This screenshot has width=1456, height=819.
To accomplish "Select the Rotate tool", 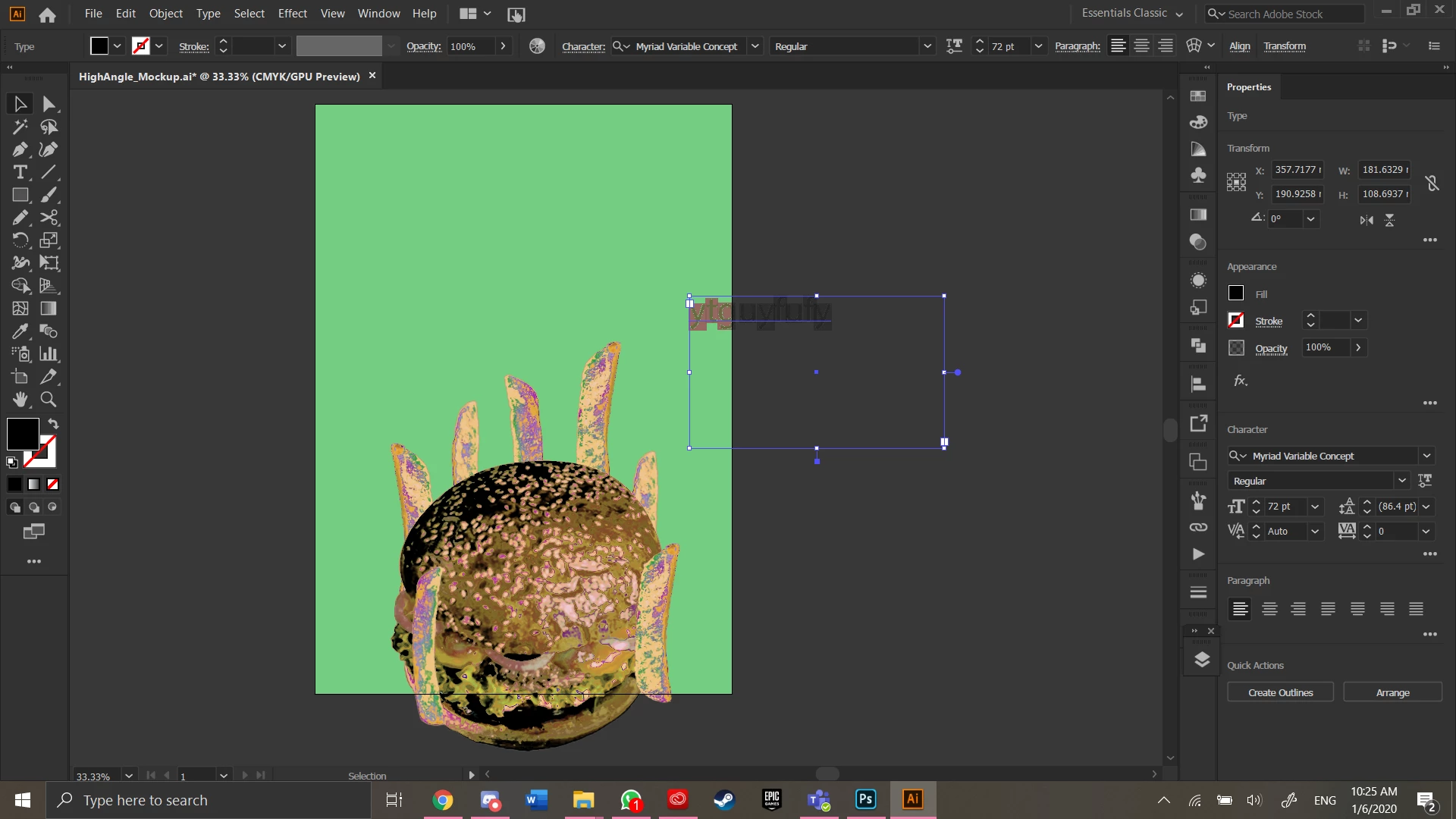I will 20,240.
